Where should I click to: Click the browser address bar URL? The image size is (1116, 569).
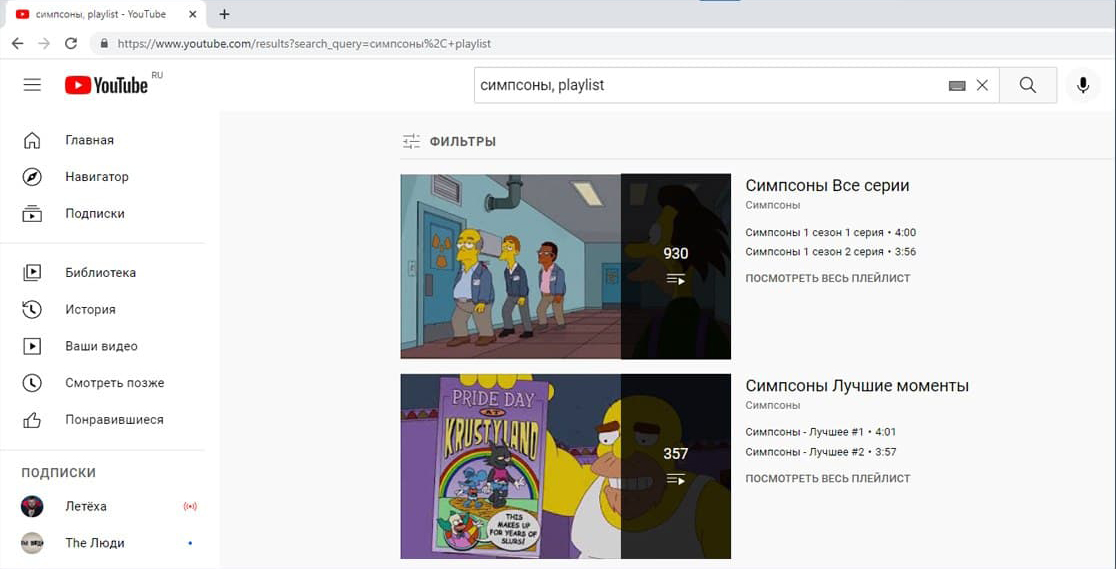(305, 43)
